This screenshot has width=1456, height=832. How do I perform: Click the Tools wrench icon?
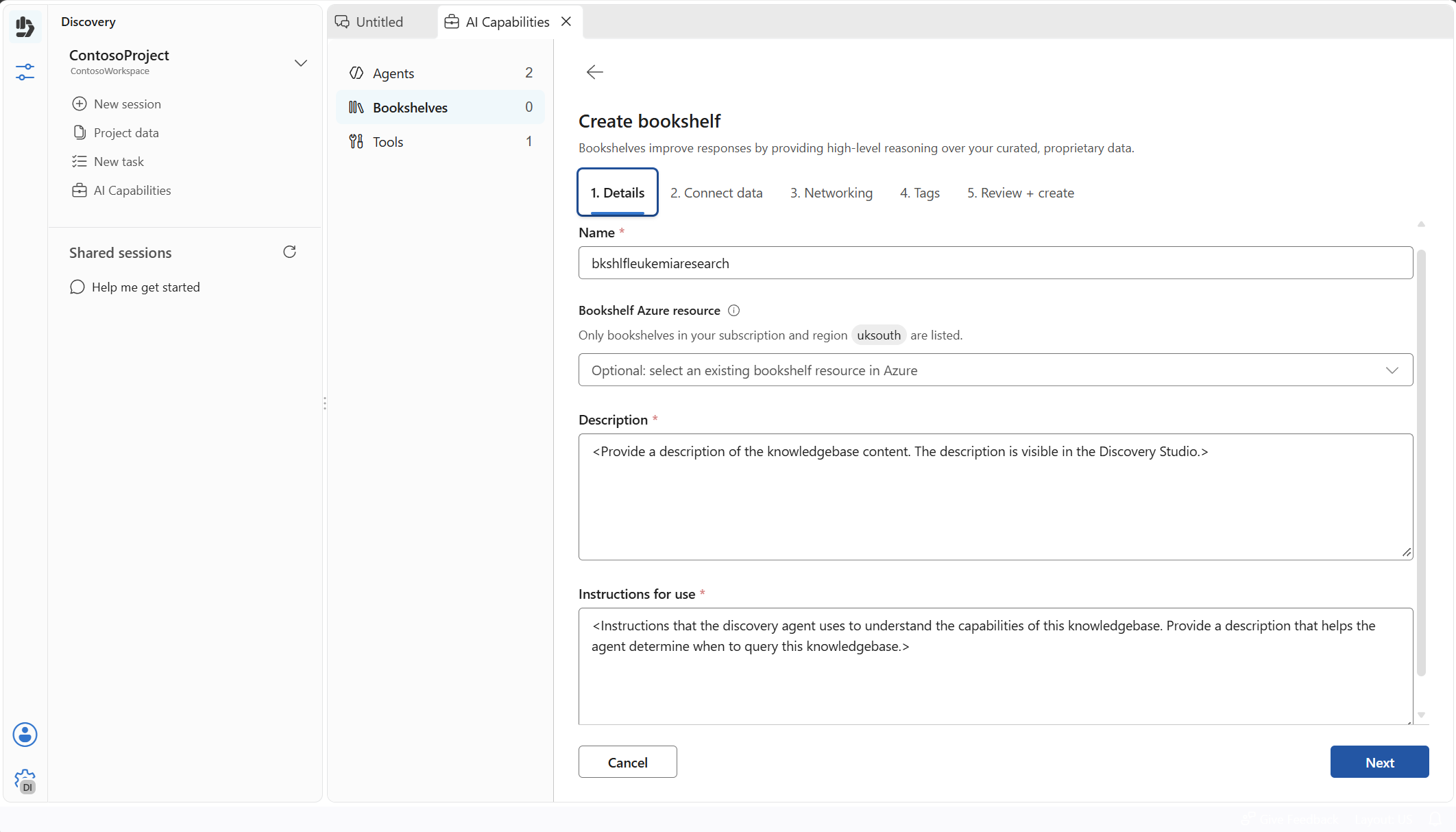(x=356, y=141)
